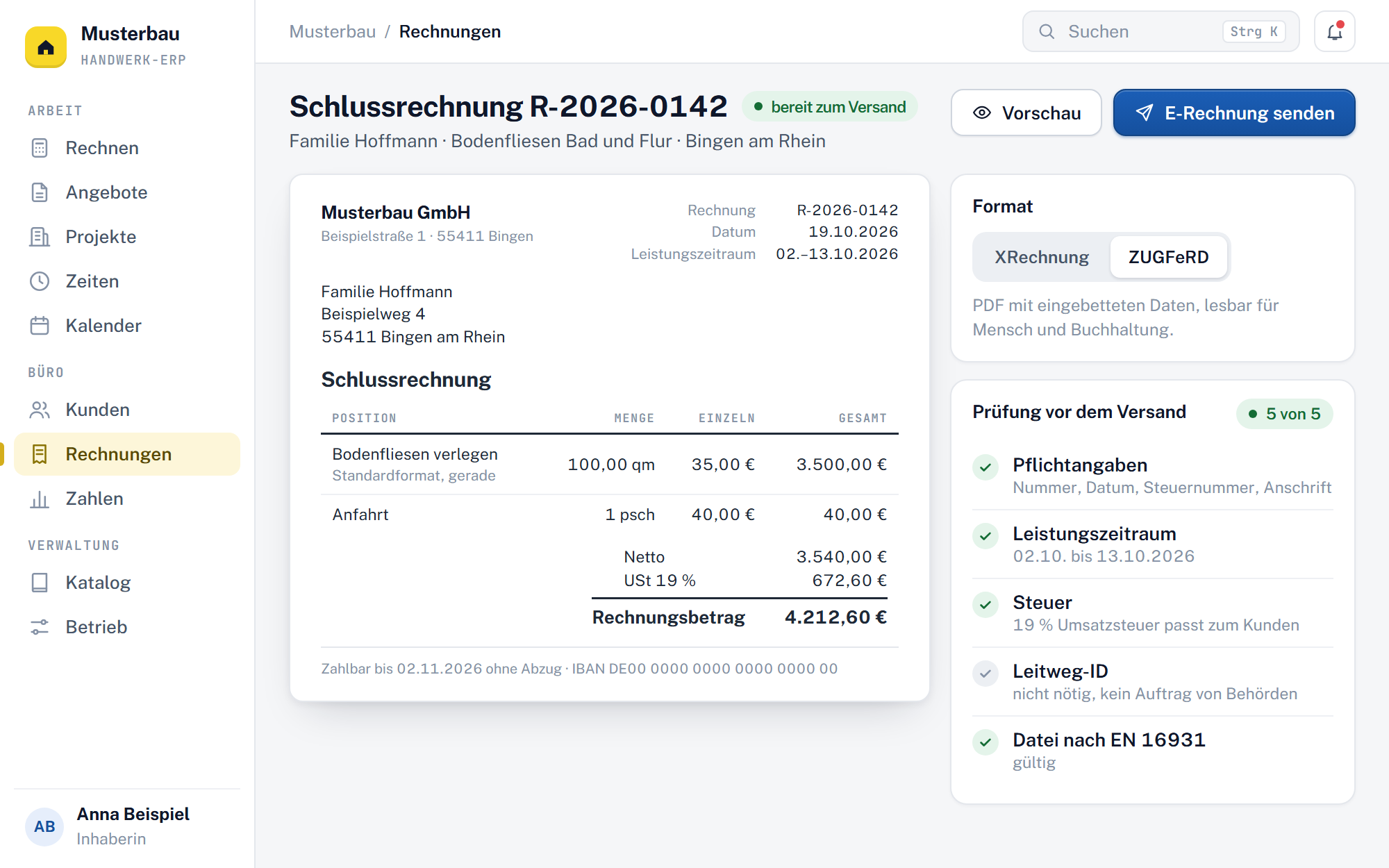Click E-Rechnung senden

click(1234, 112)
